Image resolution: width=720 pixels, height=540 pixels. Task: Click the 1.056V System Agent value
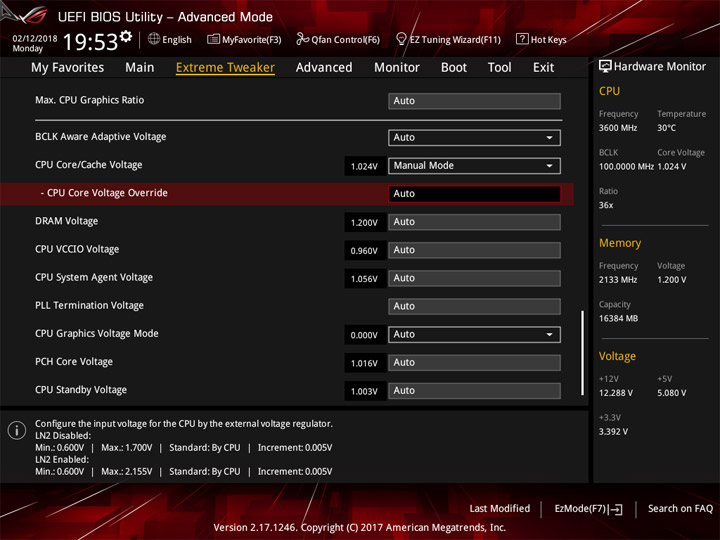coord(364,279)
